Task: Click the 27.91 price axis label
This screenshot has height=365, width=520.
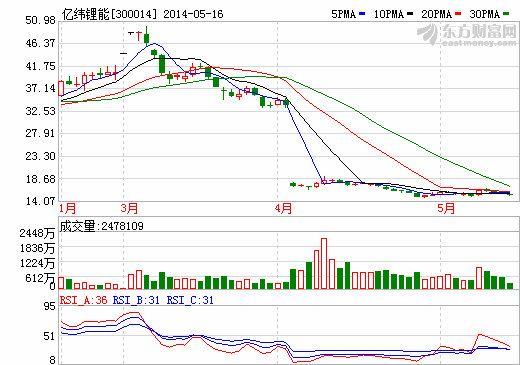Action: (40, 133)
